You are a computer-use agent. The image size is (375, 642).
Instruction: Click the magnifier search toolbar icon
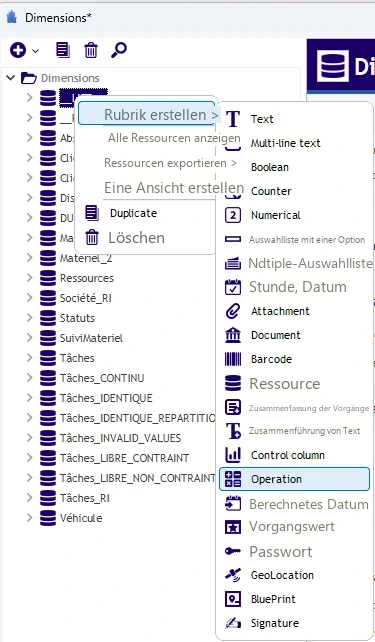pos(119,50)
